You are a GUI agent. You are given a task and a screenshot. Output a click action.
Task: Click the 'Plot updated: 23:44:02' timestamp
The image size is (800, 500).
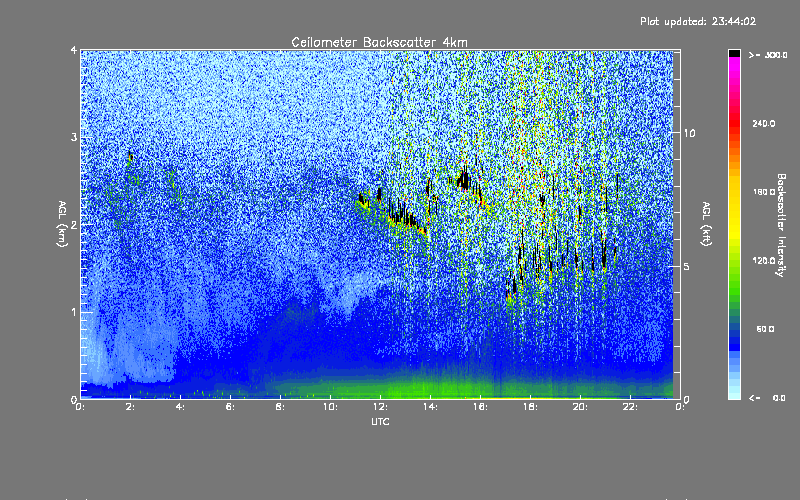coord(698,21)
